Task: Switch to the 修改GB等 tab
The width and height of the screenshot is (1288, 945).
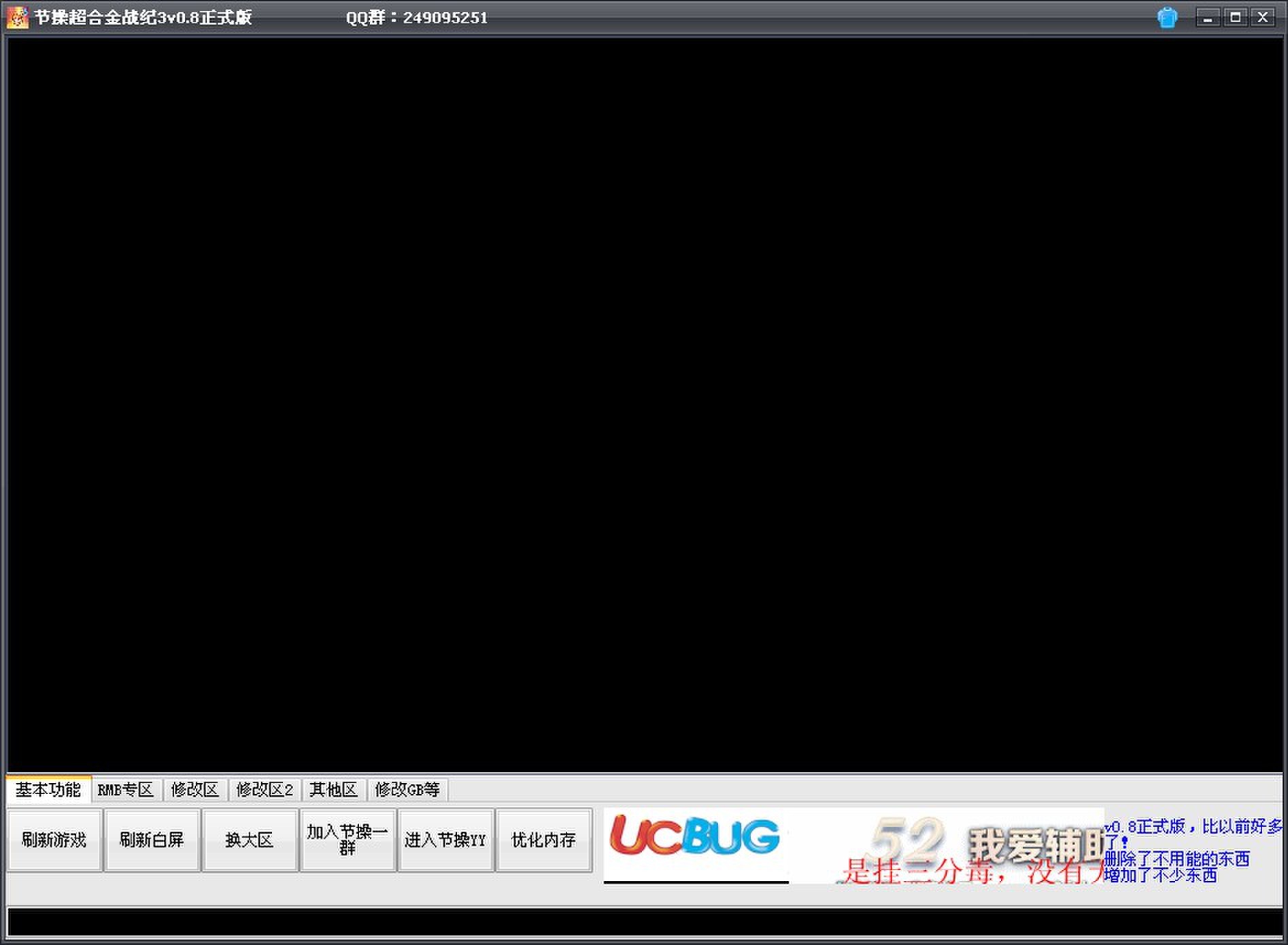Action: click(x=407, y=789)
